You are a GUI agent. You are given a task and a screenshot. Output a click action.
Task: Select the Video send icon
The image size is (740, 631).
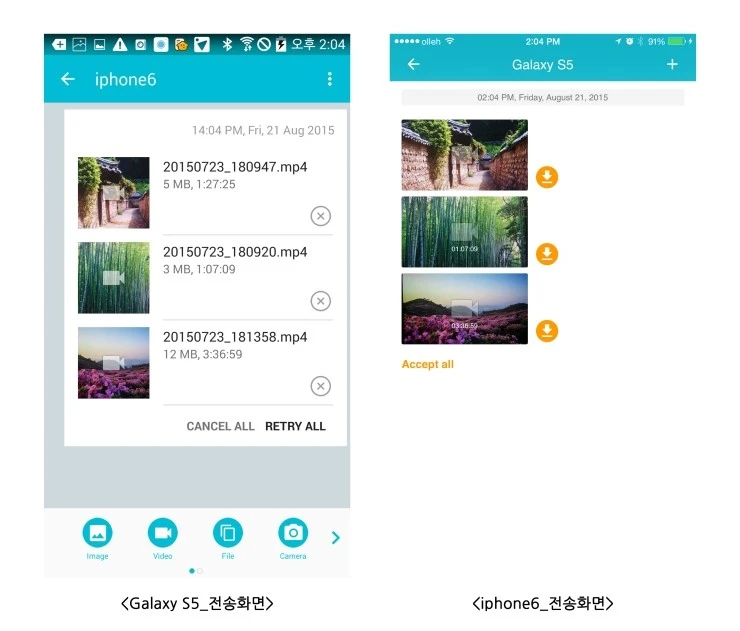point(162,533)
